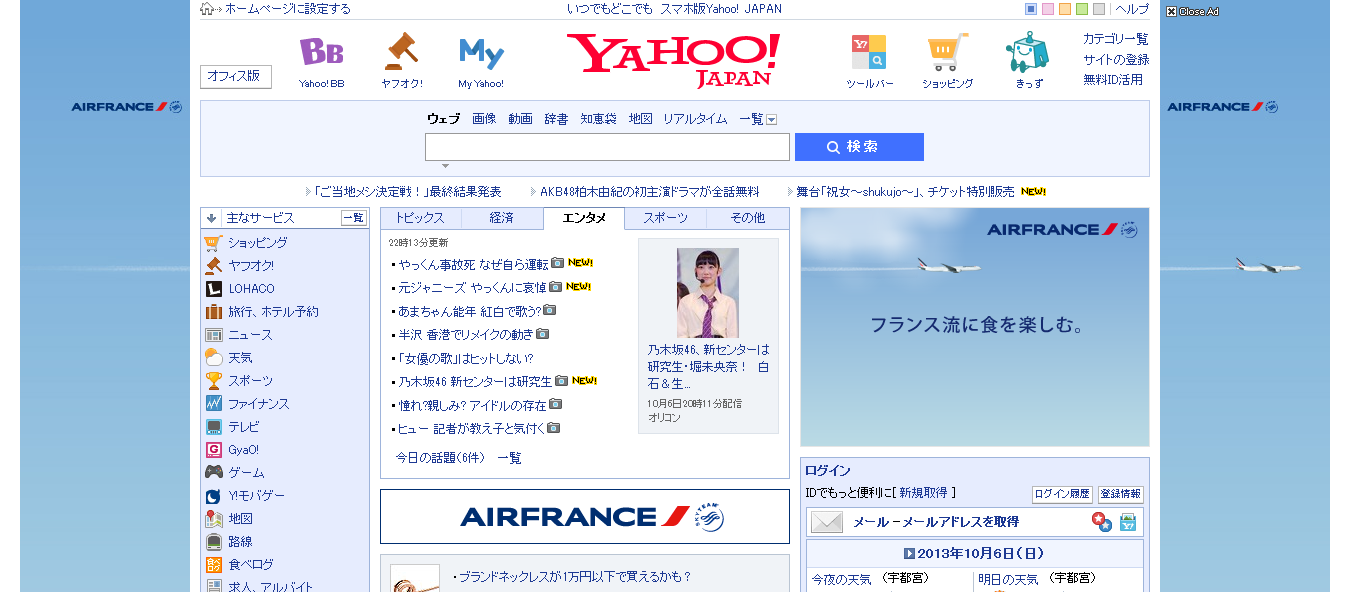Click the 地図 map icon in services list
The width and height of the screenshot is (1349, 592).
(213, 518)
